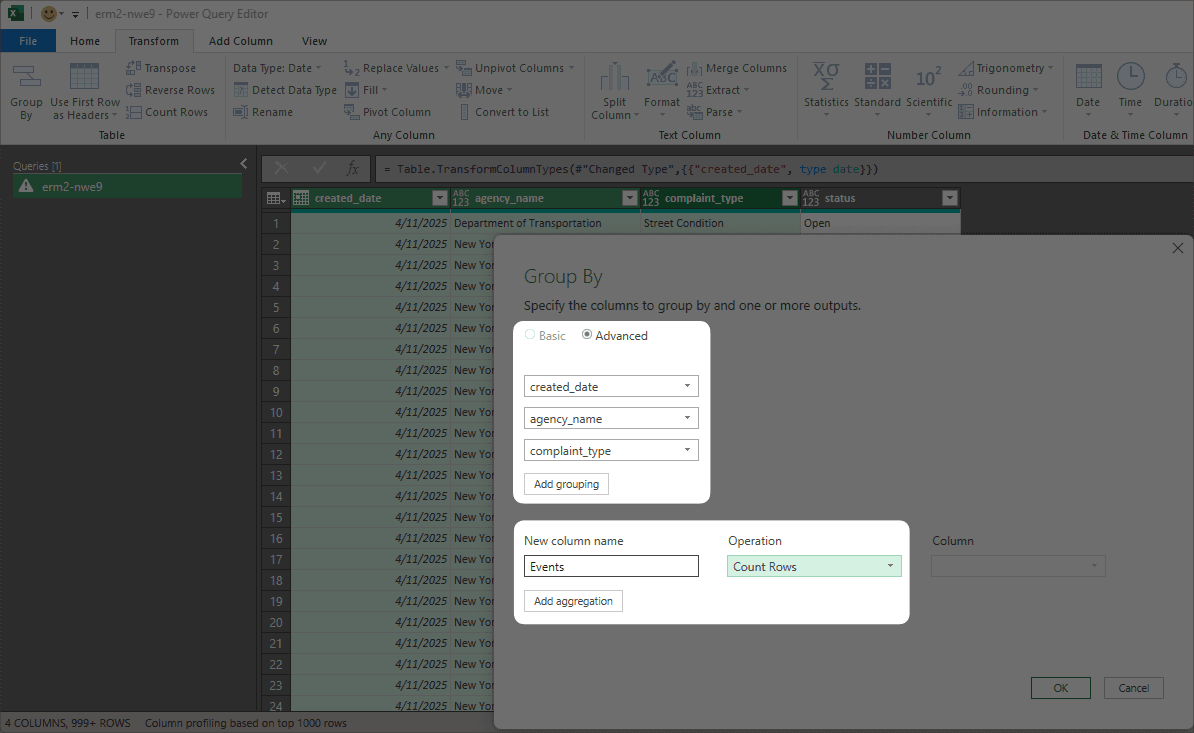The image size is (1194, 733).
Task: Click the Parse command
Action: point(714,112)
